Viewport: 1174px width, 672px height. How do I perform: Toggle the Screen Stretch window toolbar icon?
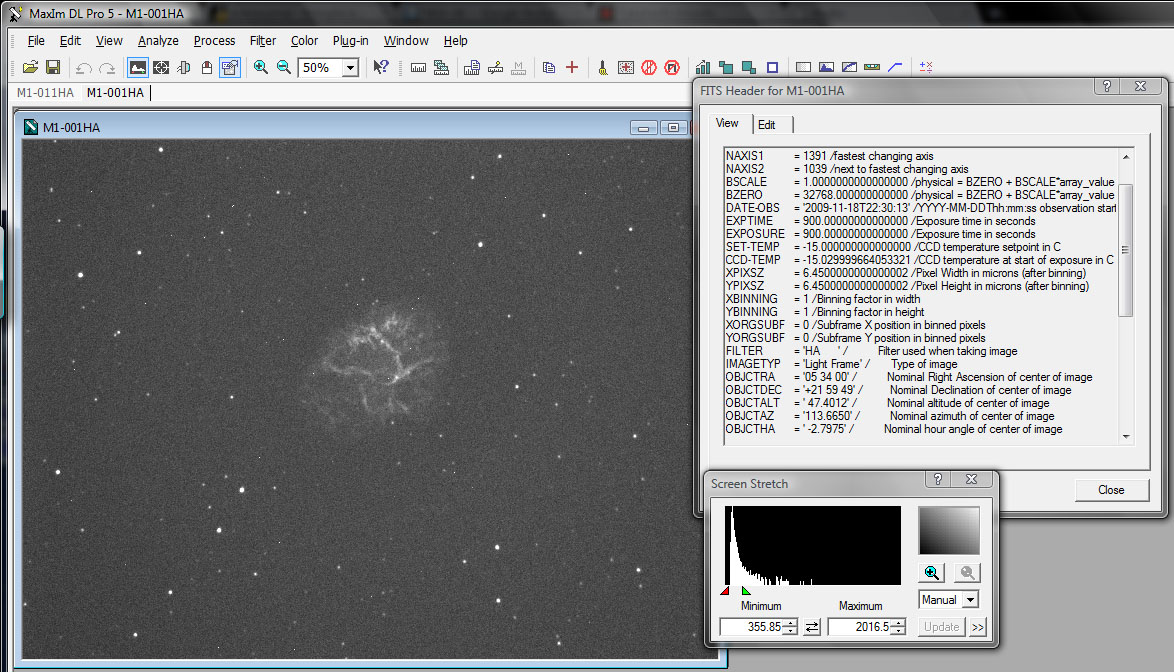click(x=138, y=67)
